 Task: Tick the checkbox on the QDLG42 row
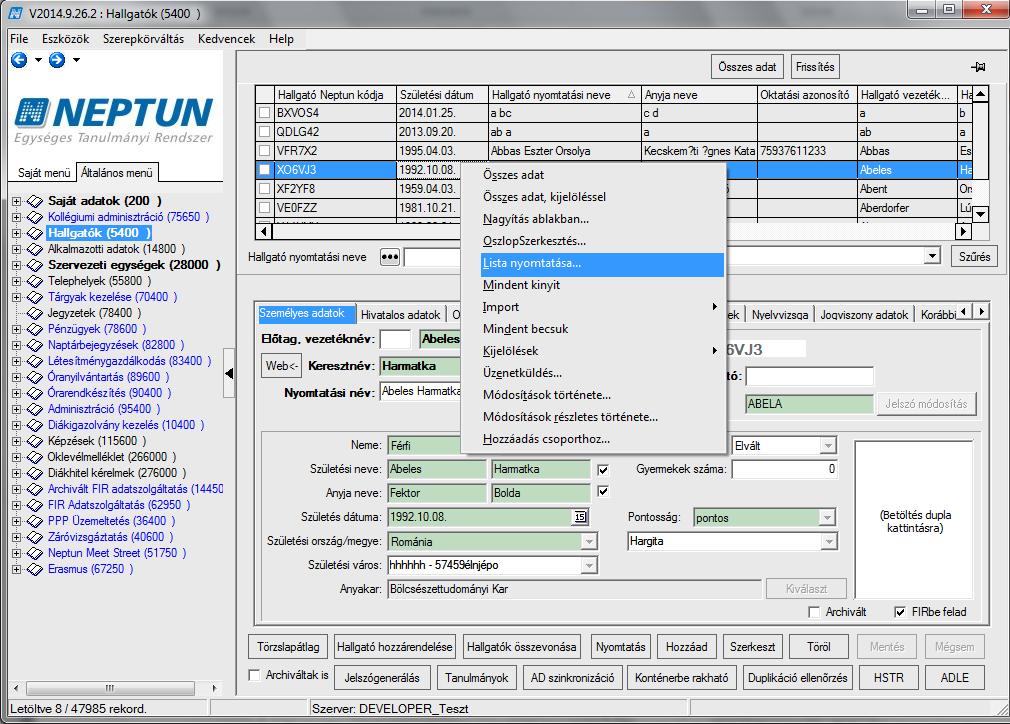coord(264,132)
